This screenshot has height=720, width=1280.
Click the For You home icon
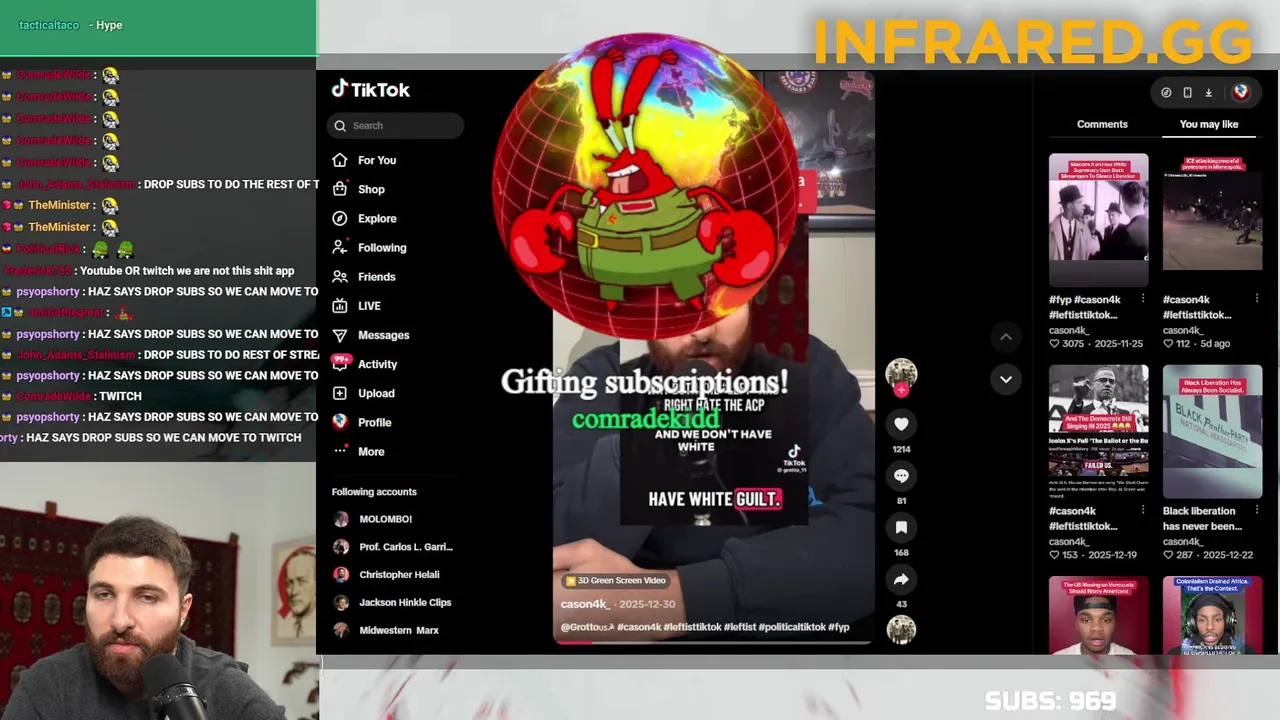pyautogui.click(x=340, y=160)
